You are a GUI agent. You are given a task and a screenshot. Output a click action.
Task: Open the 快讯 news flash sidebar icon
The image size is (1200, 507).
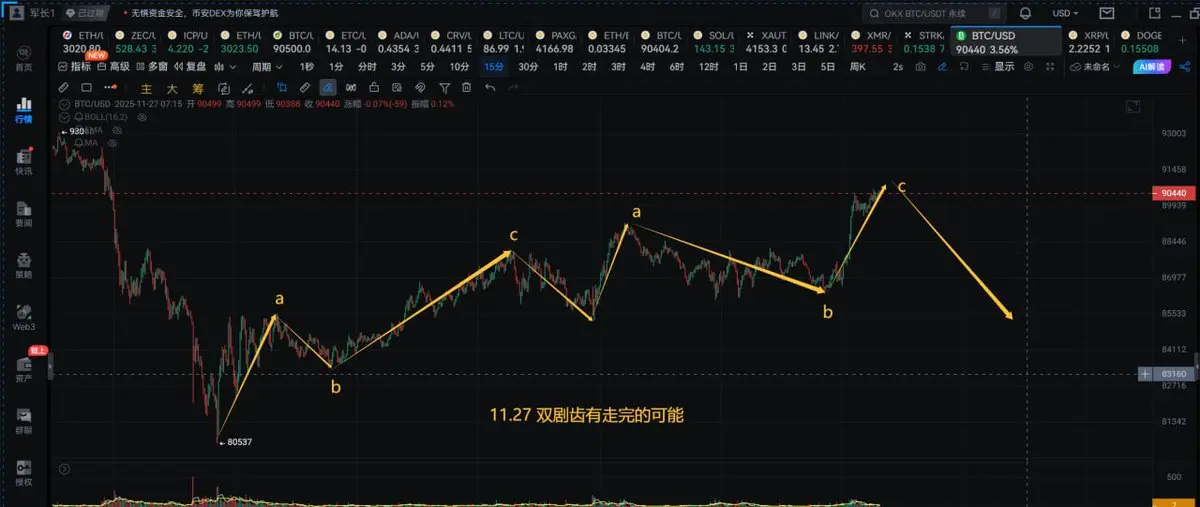coord(22,161)
